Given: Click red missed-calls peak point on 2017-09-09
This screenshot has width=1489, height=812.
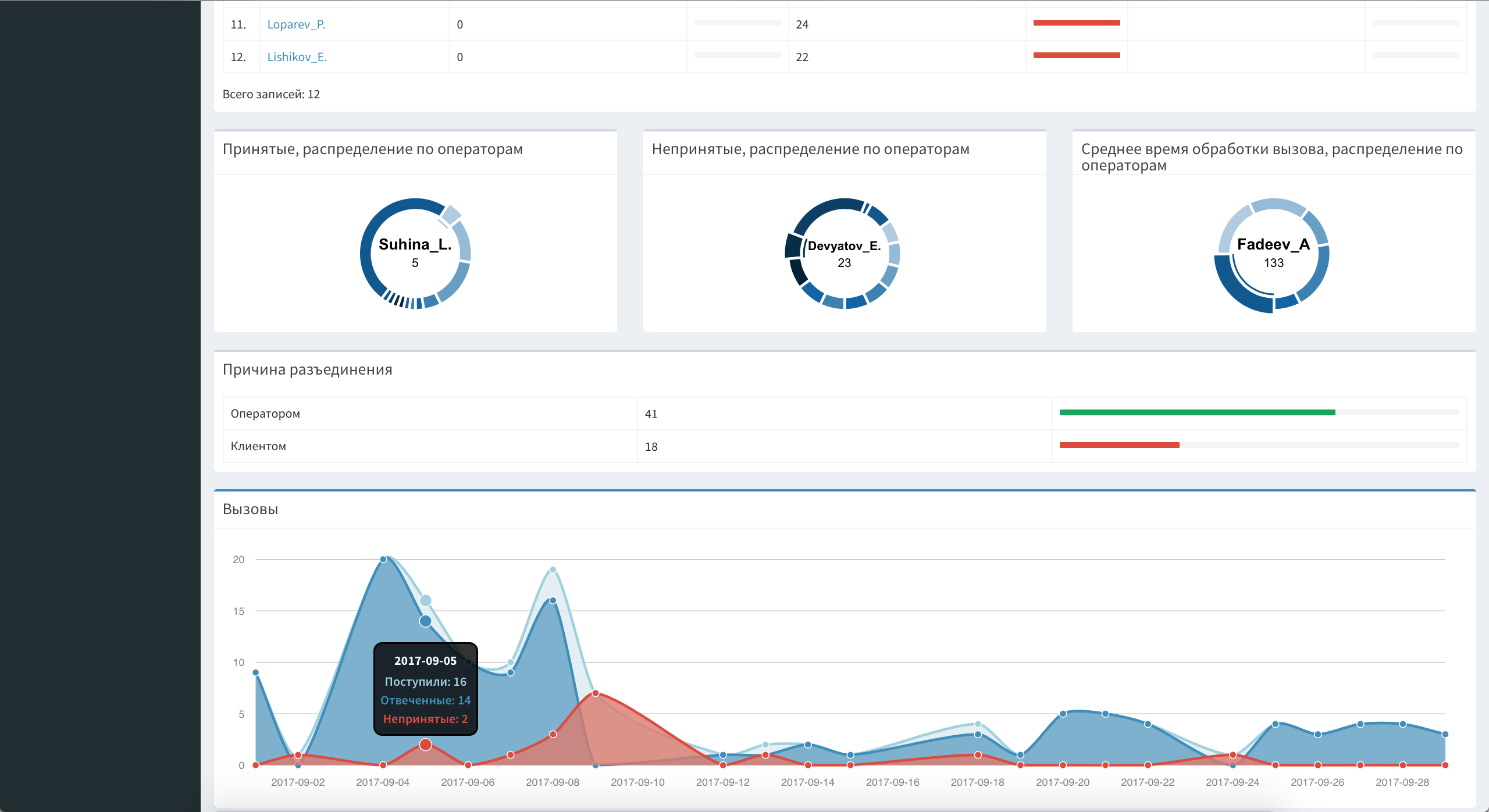Looking at the screenshot, I should click(x=596, y=693).
